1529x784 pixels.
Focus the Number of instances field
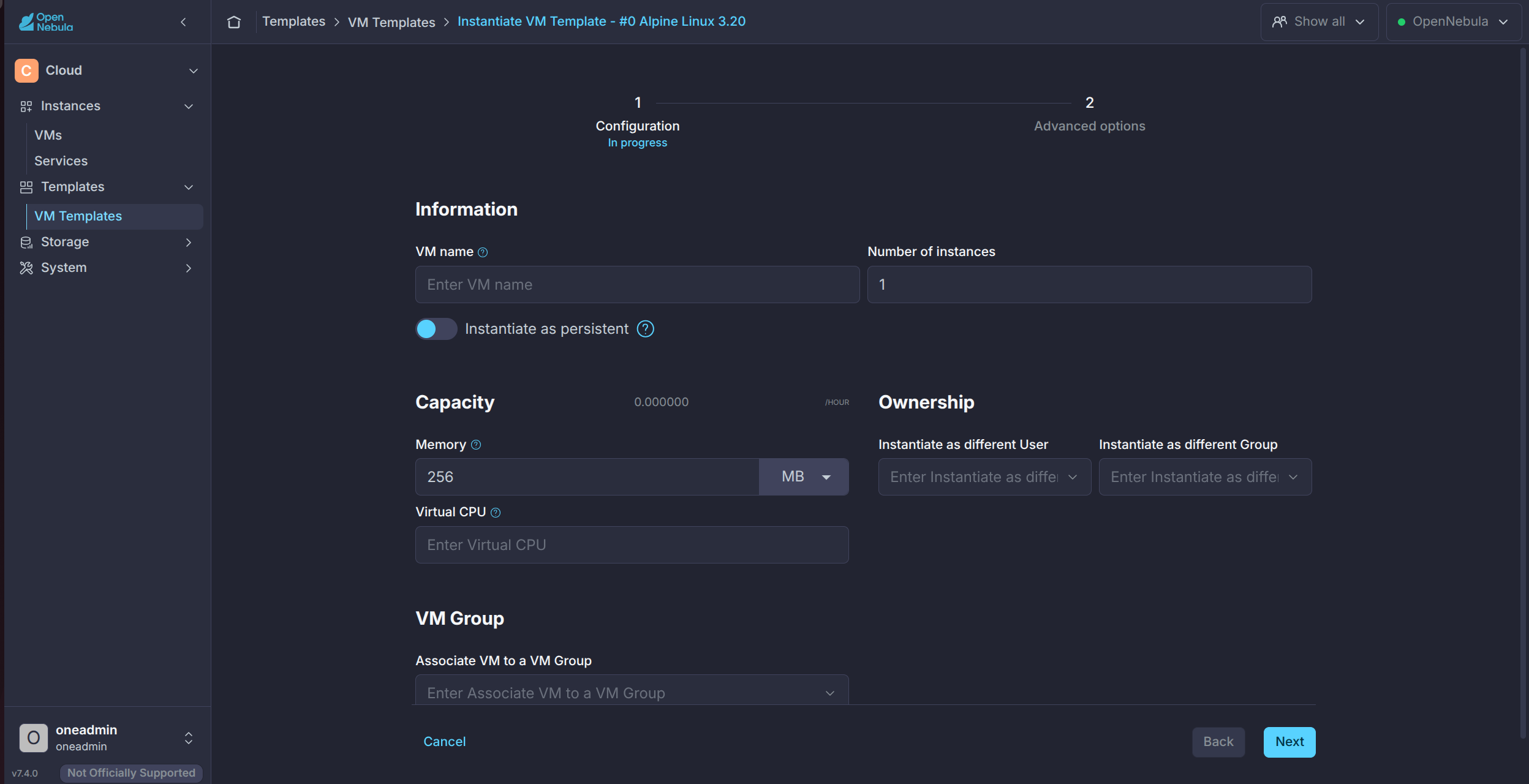click(1089, 285)
